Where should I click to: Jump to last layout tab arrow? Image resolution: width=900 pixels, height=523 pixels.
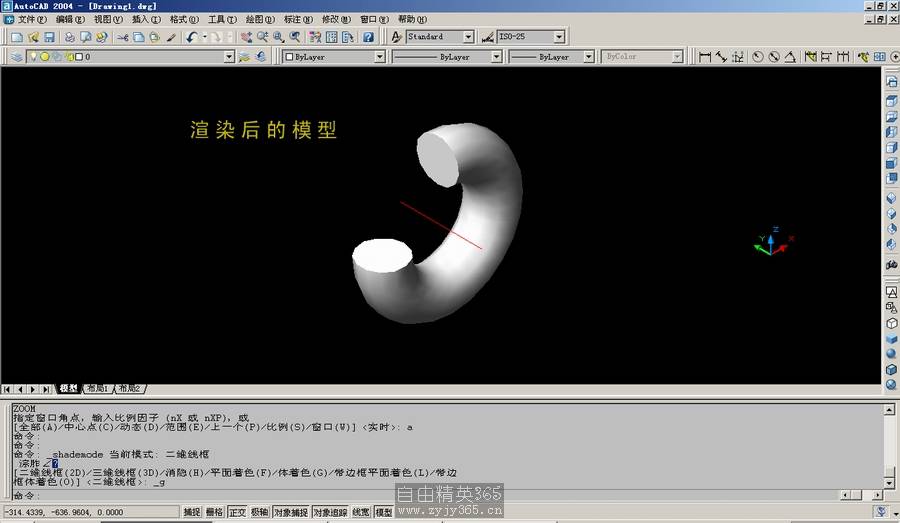(46, 389)
